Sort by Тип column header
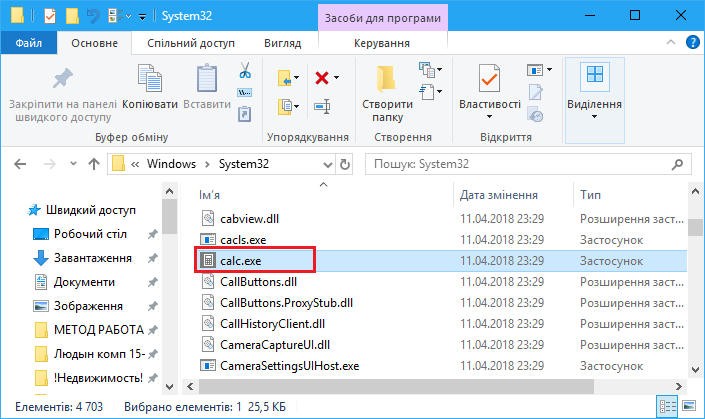Viewport: 705px width, 419px height. (590, 195)
